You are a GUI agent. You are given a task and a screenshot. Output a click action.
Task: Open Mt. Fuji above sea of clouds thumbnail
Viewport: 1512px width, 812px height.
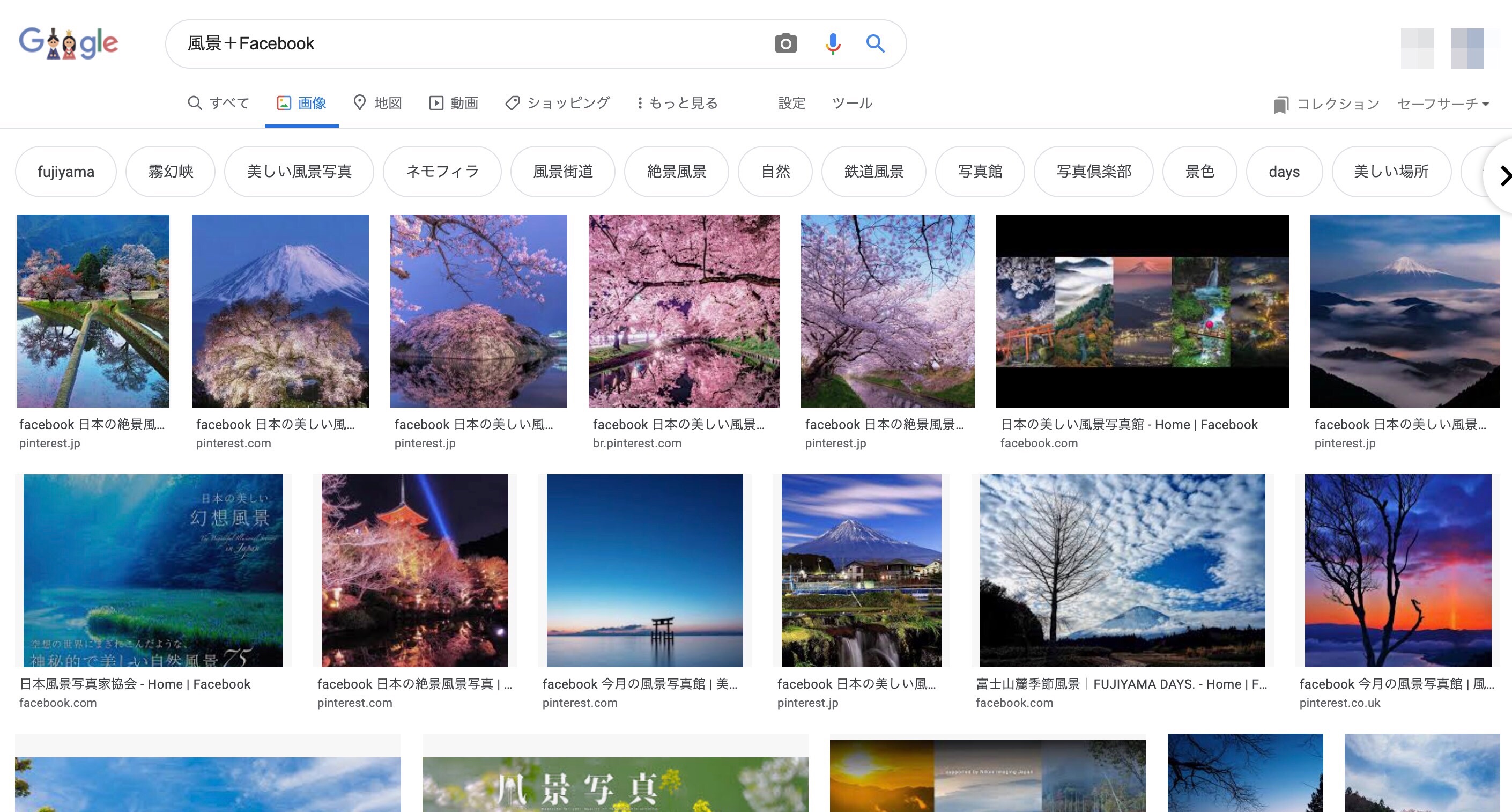pyautogui.click(x=1405, y=311)
